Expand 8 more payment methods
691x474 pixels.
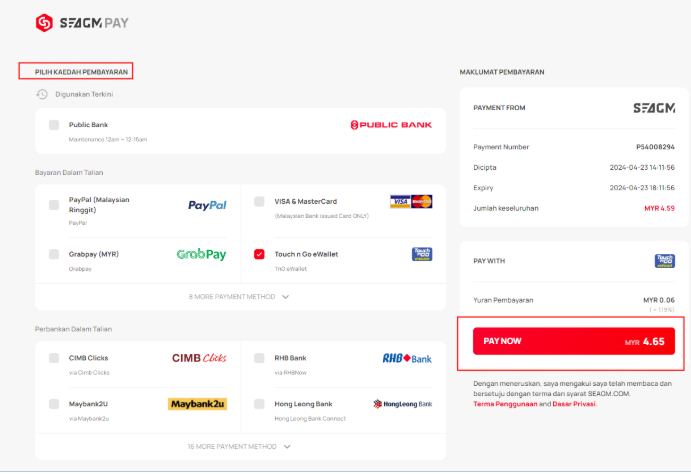pyautogui.click(x=240, y=297)
